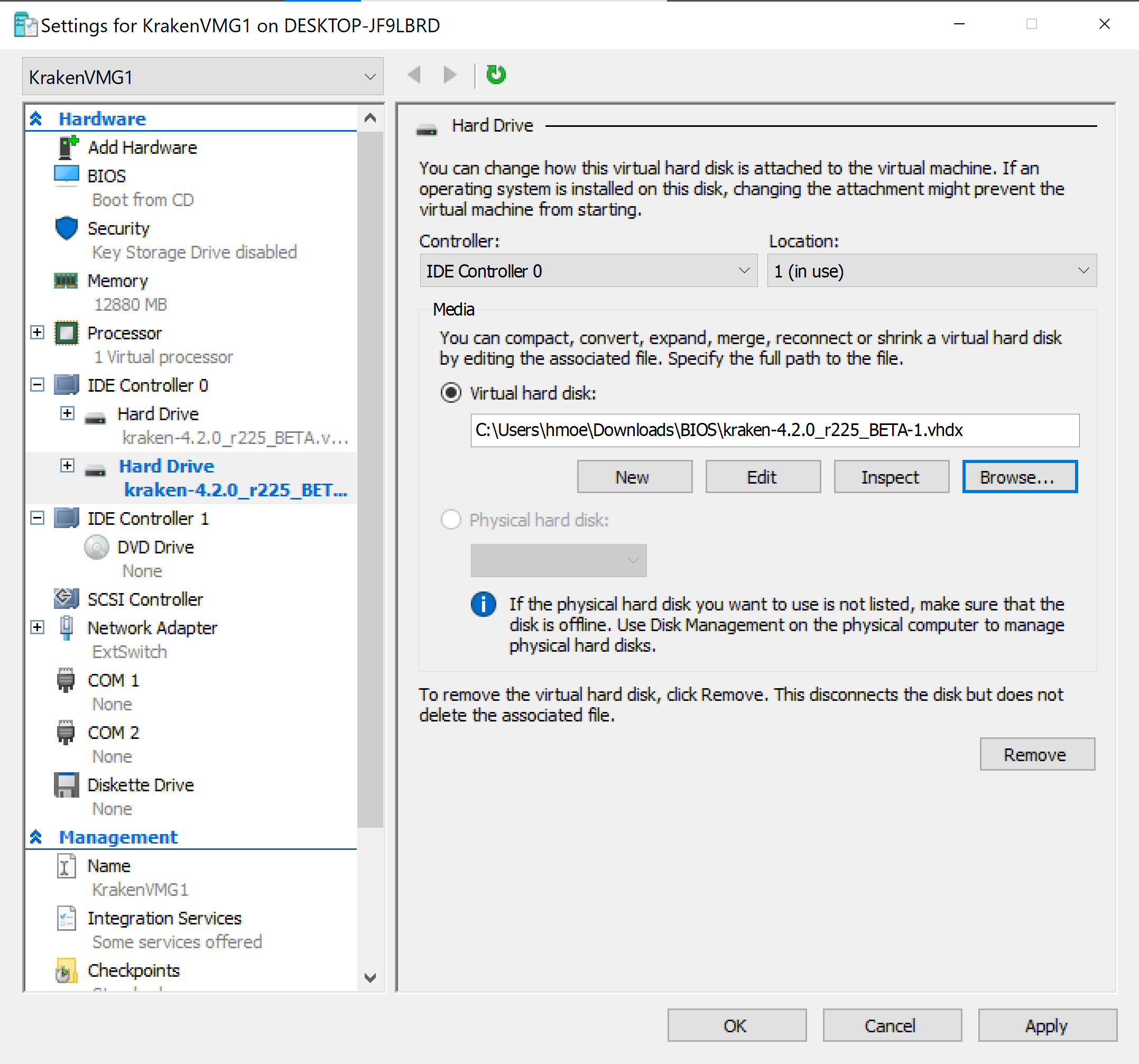The width and height of the screenshot is (1139, 1064).
Task: Click the Inspect button
Action: tap(891, 477)
